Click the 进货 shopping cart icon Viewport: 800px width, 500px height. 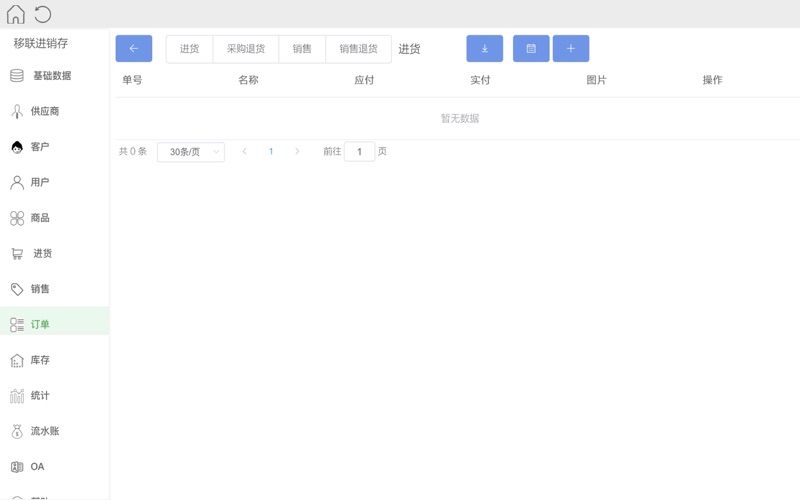pyautogui.click(x=17, y=254)
